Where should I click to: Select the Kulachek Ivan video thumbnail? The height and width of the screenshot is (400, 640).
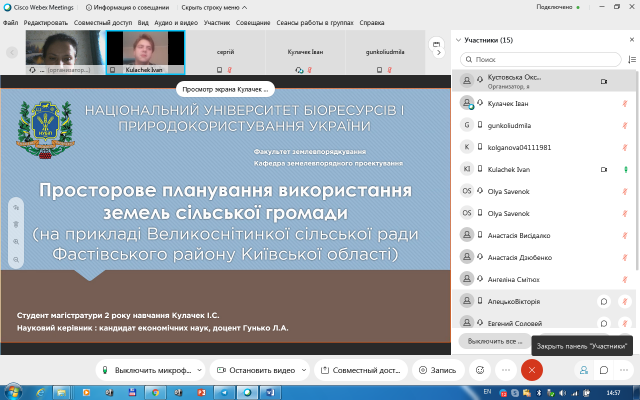[146, 50]
